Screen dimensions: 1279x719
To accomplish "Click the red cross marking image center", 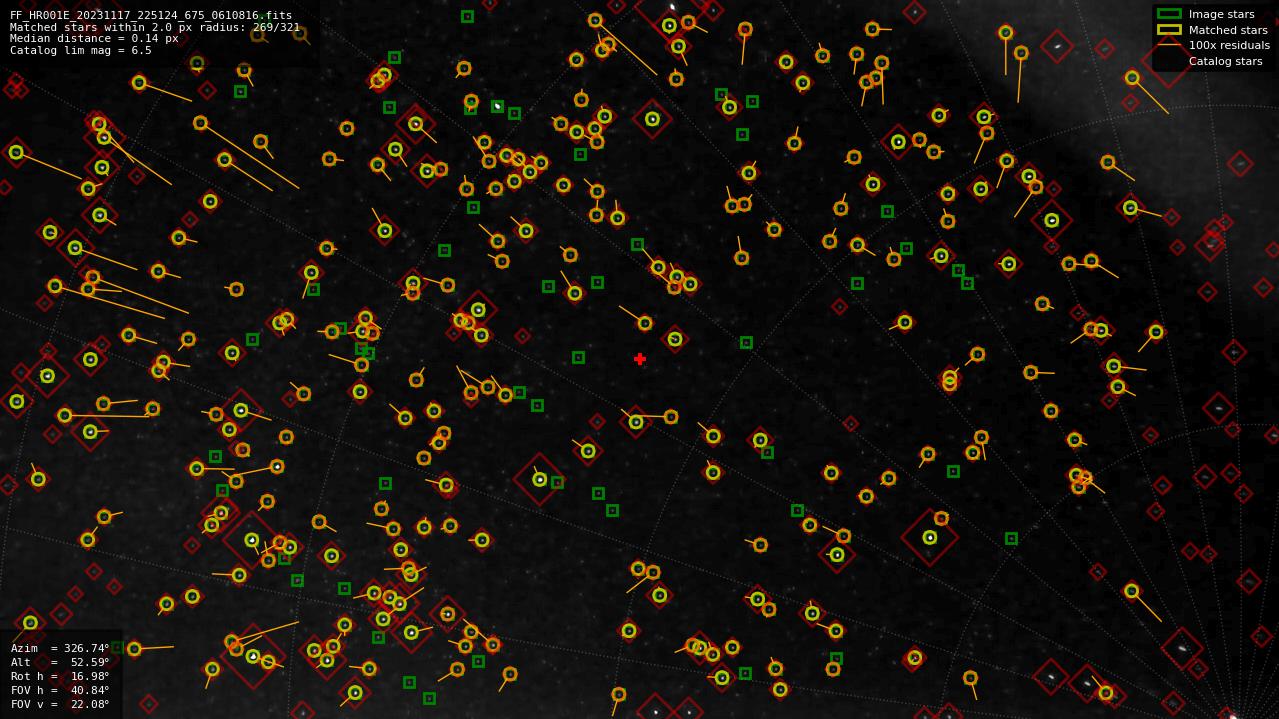I will tap(640, 359).
